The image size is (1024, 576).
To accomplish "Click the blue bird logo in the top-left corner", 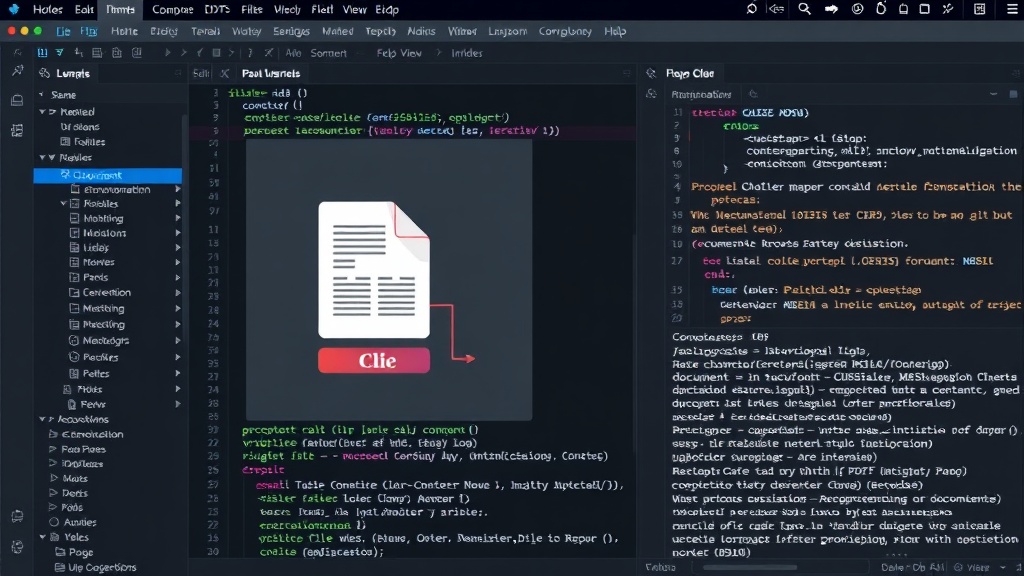I will point(13,9).
